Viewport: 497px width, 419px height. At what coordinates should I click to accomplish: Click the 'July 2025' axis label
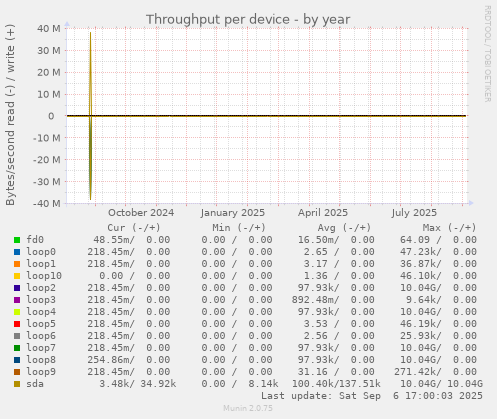[x=414, y=213]
